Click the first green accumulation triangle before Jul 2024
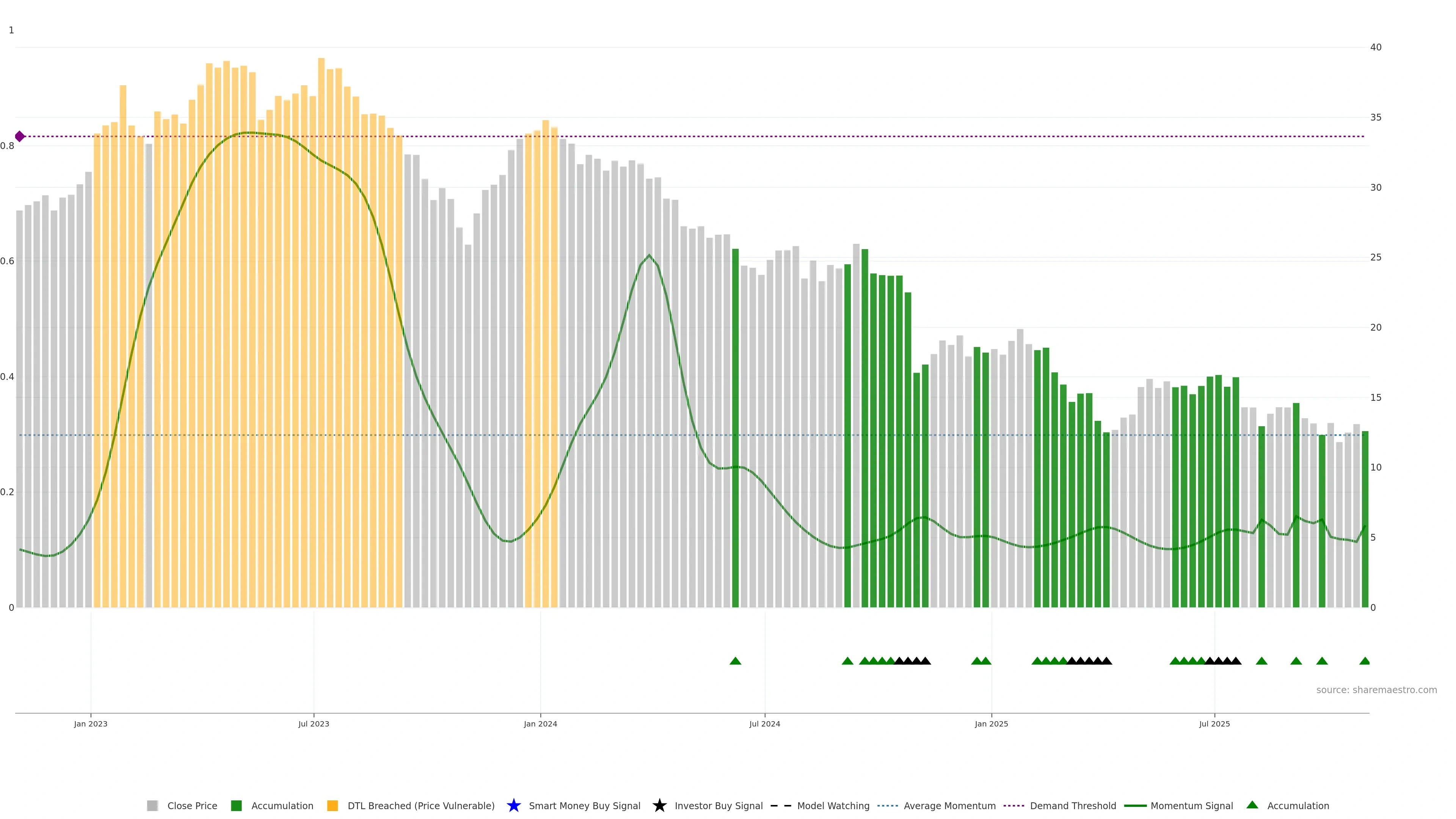Image resolution: width=1456 pixels, height=819 pixels. pos(735,661)
